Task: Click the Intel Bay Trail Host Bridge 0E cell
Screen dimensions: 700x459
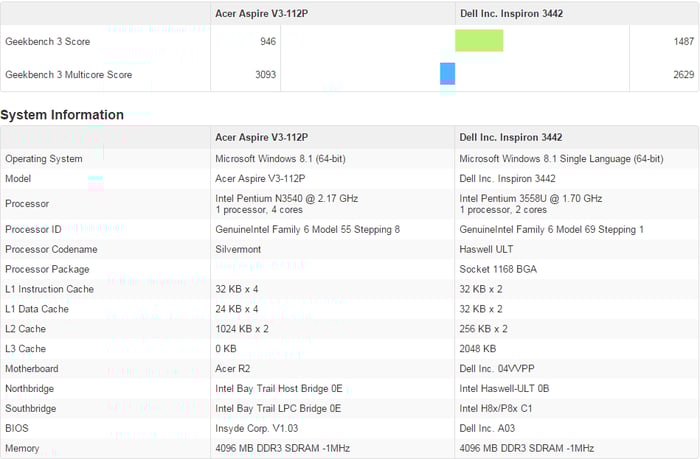Action: pos(278,389)
